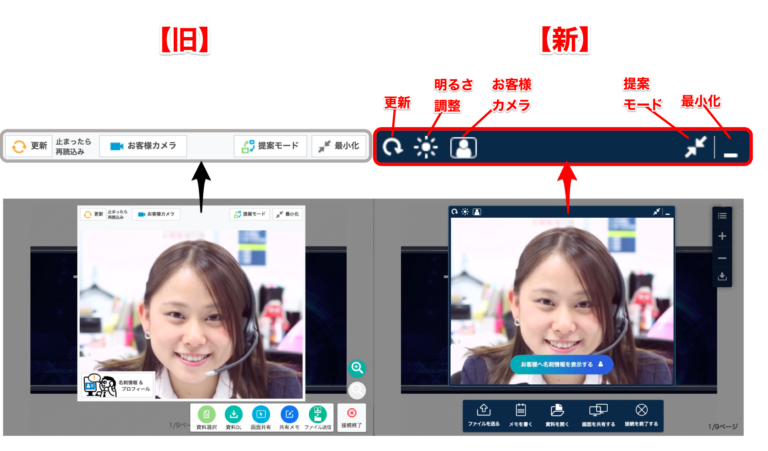Click the brightness sun icon in the enlarged dark toolbar

pos(427,148)
